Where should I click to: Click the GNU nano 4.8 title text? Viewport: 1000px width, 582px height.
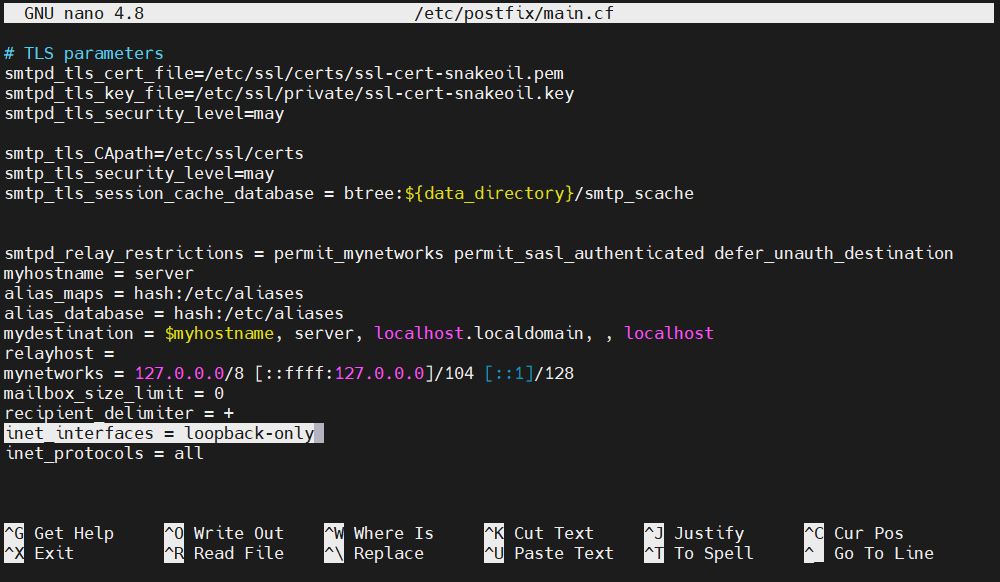coord(84,13)
